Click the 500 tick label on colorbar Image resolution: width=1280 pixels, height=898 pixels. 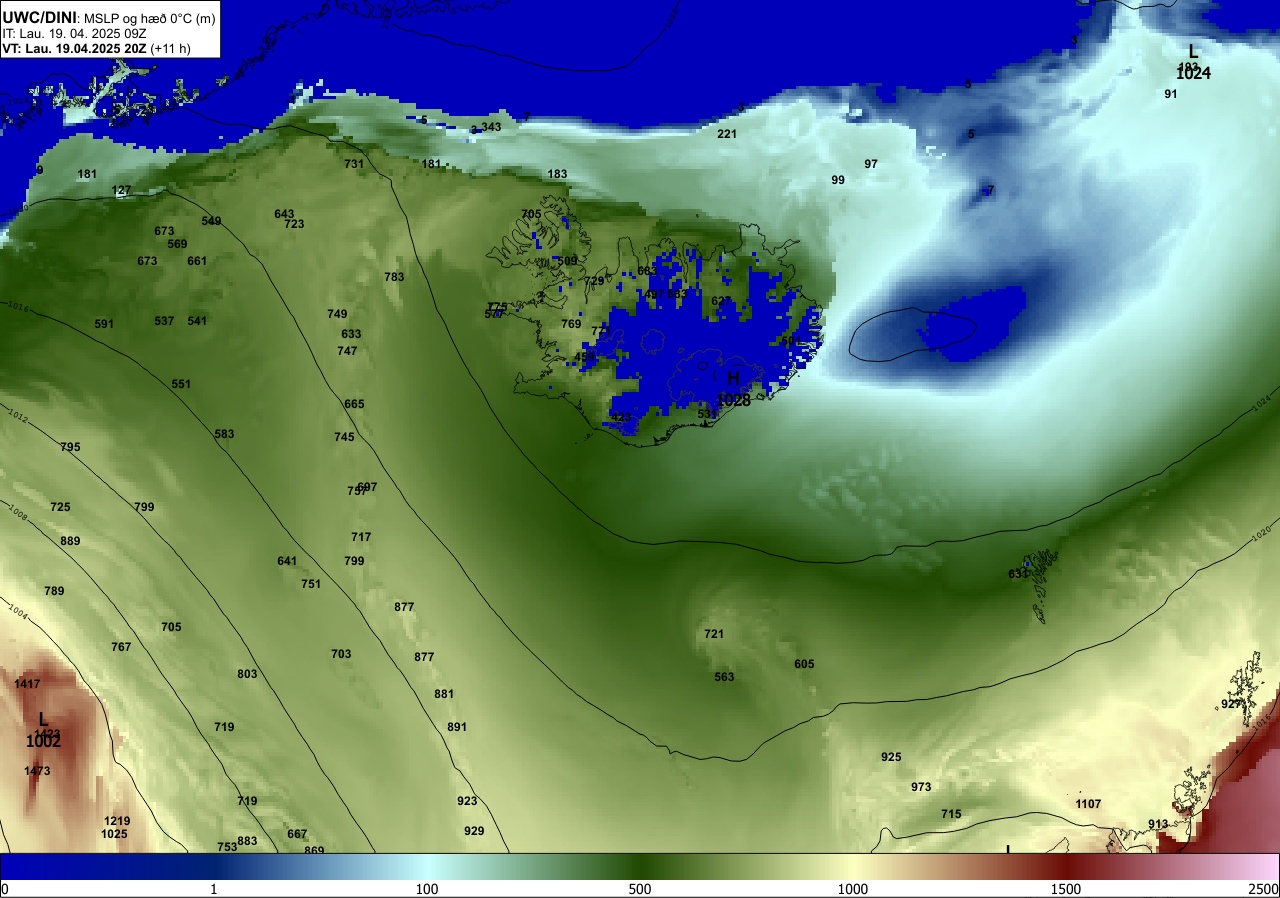pyautogui.click(x=640, y=889)
